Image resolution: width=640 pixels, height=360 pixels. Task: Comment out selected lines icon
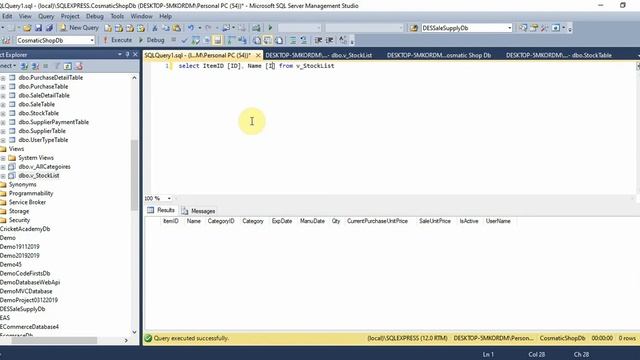pos(293,40)
